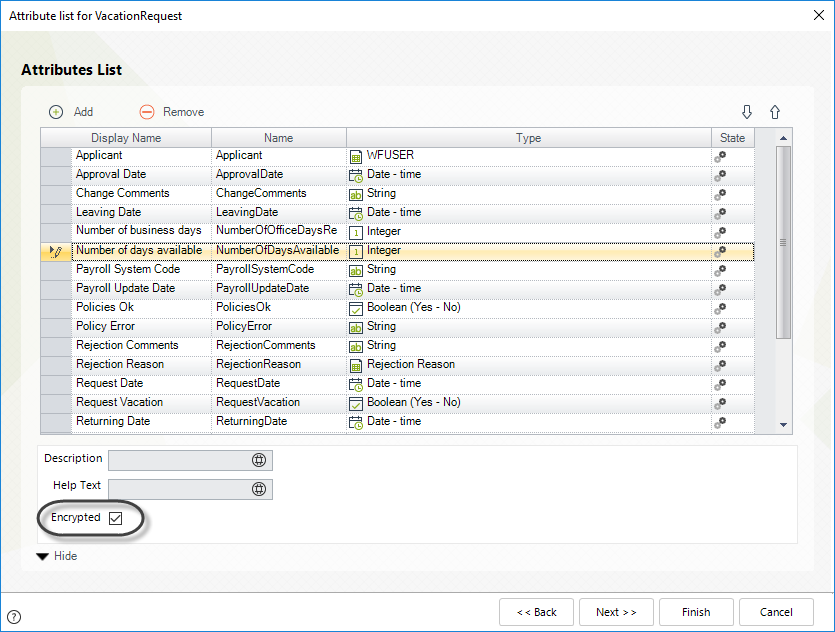Click the scrollbar up arrow of attributes list
Viewport: 835px width, 632px height.
pyautogui.click(x=783, y=138)
